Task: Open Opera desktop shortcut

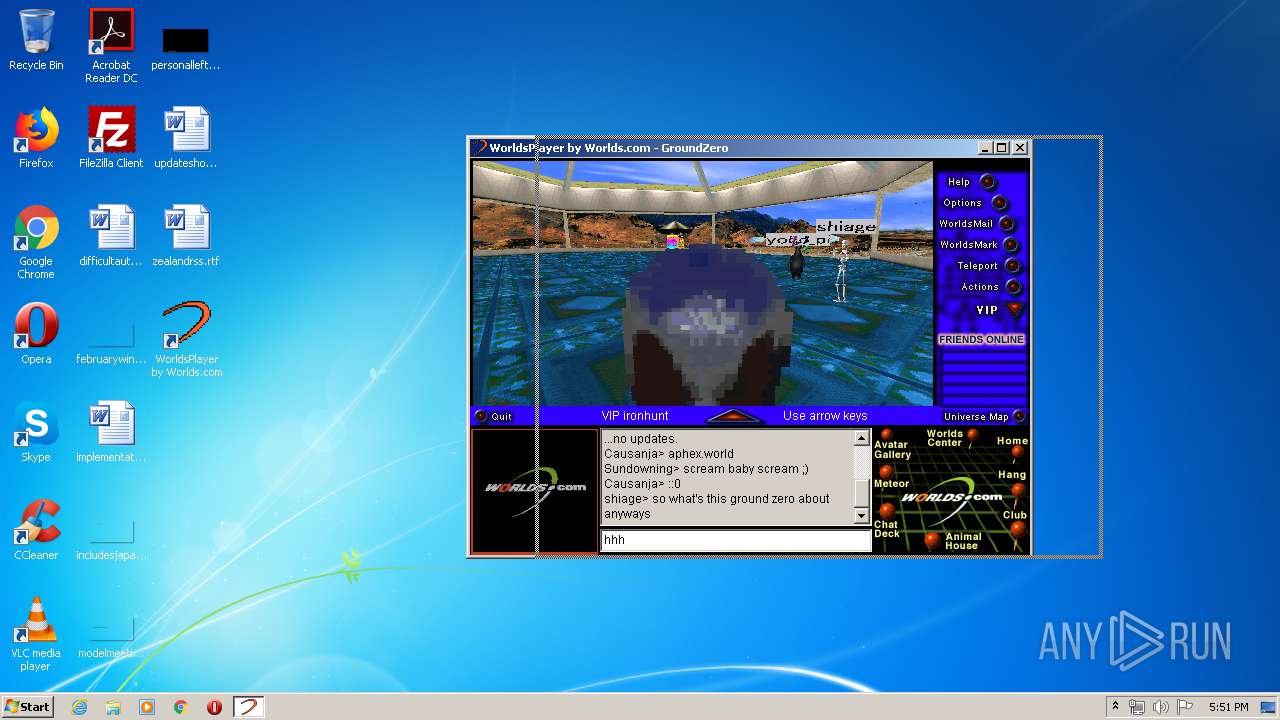Action: pos(36,334)
